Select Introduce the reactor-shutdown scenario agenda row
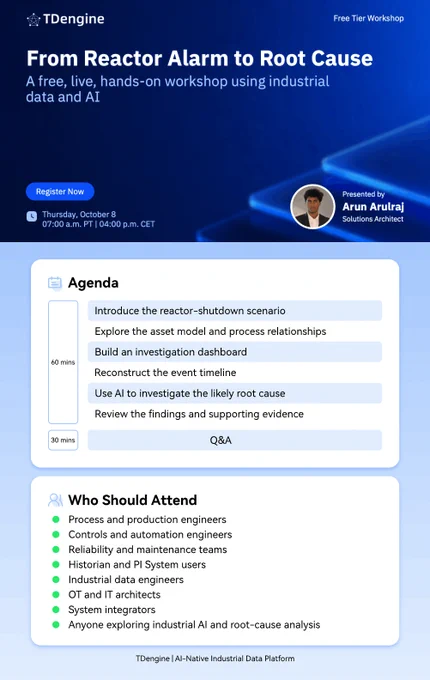The image size is (430, 680). coord(235,311)
